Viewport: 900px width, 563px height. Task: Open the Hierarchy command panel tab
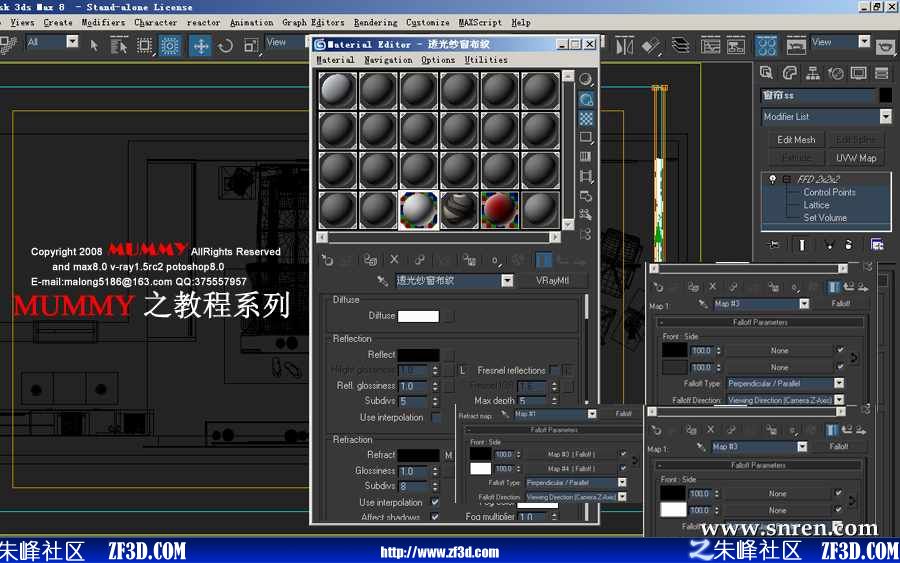click(813, 73)
